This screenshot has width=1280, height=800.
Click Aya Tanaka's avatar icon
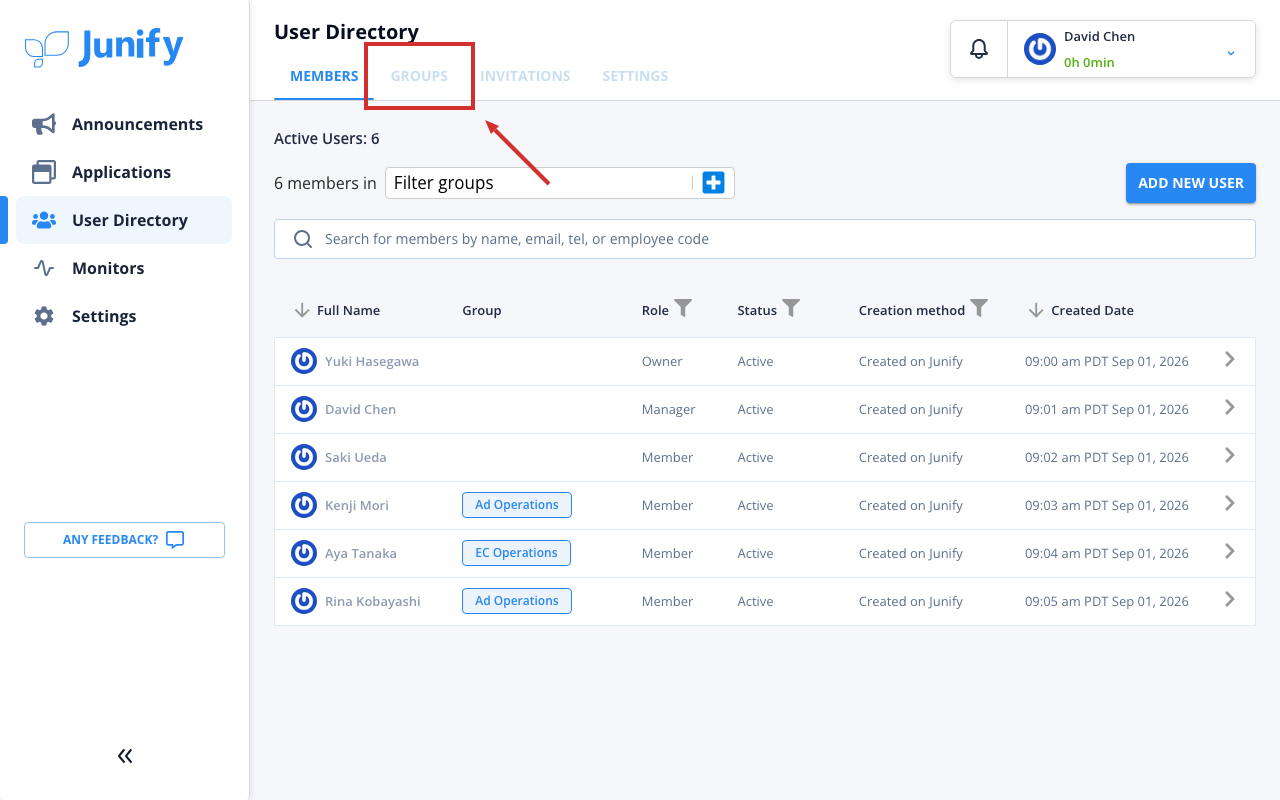pyautogui.click(x=304, y=553)
